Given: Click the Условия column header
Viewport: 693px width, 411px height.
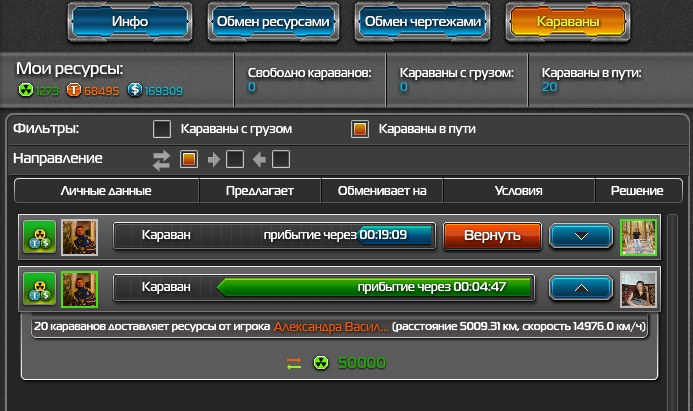Looking at the screenshot, I should click(518, 191).
